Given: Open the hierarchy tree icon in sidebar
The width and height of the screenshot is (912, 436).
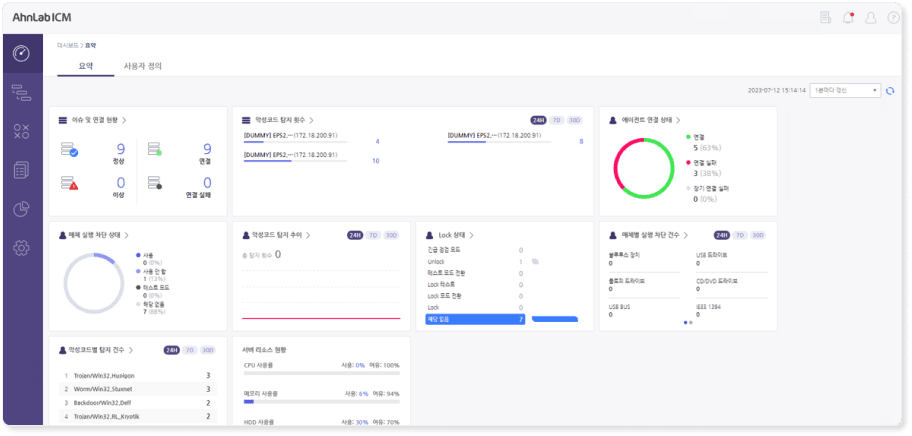Looking at the screenshot, I should tap(22, 92).
